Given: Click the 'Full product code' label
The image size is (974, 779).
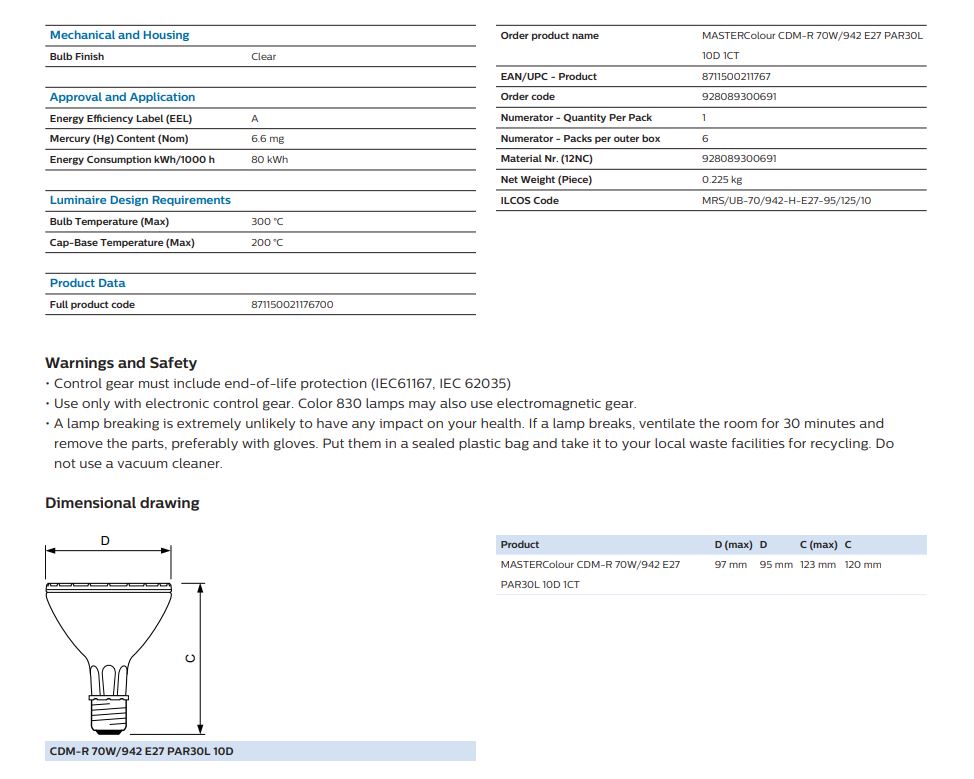Looking at the screenshot, I should [92, 304].
